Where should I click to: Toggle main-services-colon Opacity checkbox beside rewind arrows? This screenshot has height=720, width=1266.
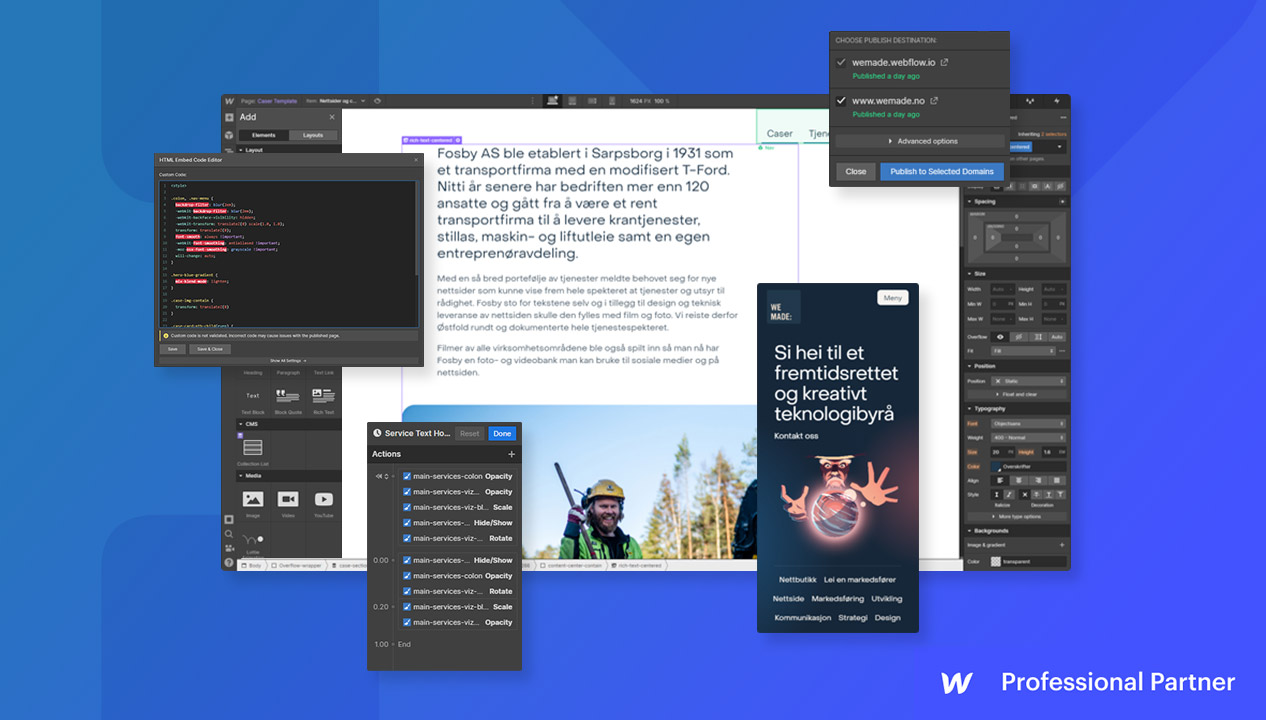(407, 476)
